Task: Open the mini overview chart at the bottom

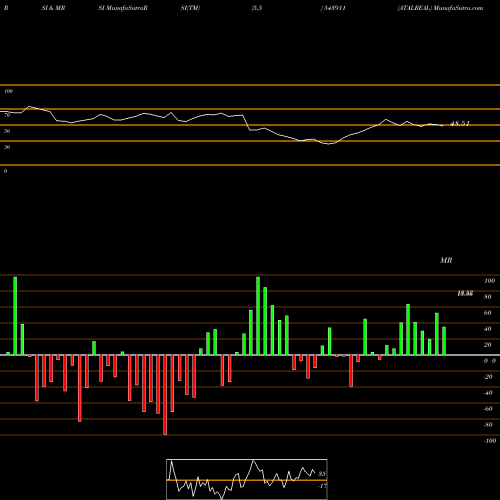Action: coord(247,479)
